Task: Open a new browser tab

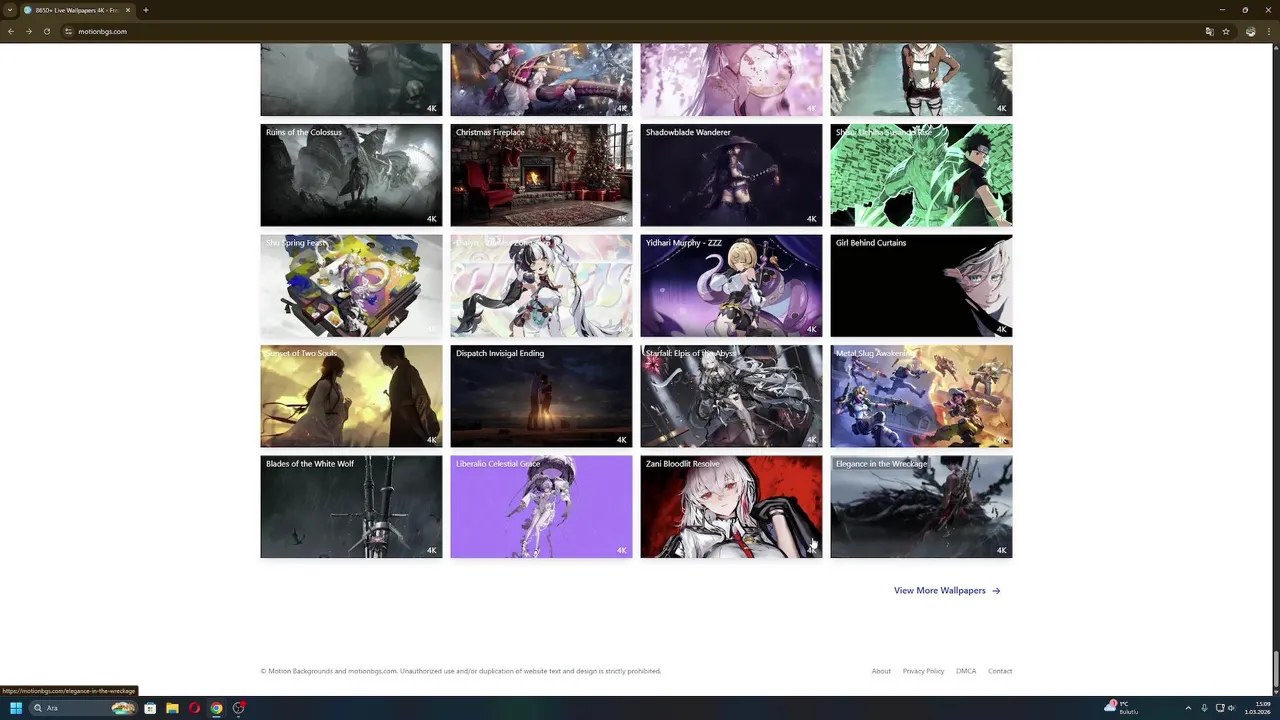Action: (x=146, y=10)
